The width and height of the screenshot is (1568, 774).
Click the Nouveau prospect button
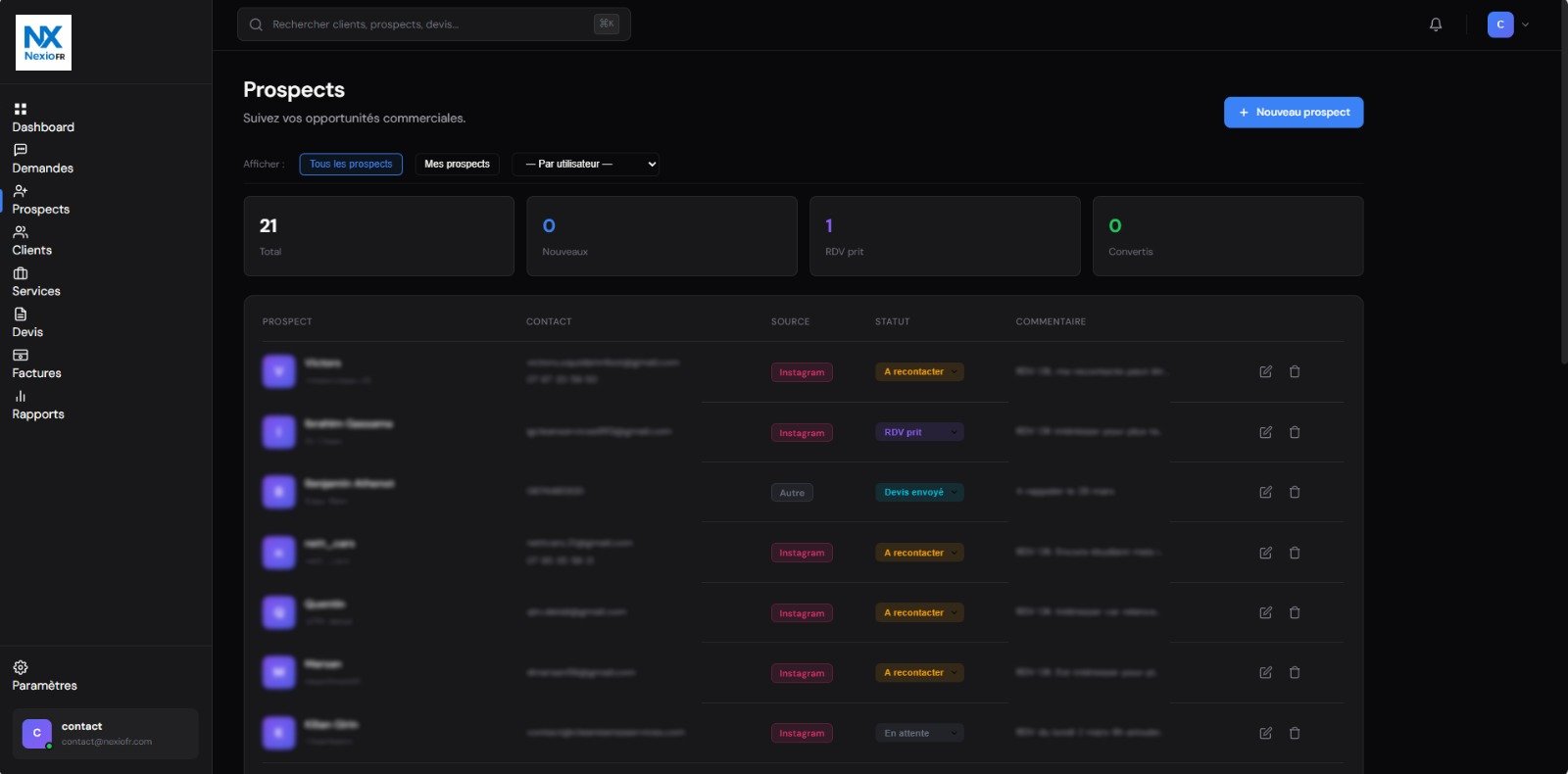1294,112
